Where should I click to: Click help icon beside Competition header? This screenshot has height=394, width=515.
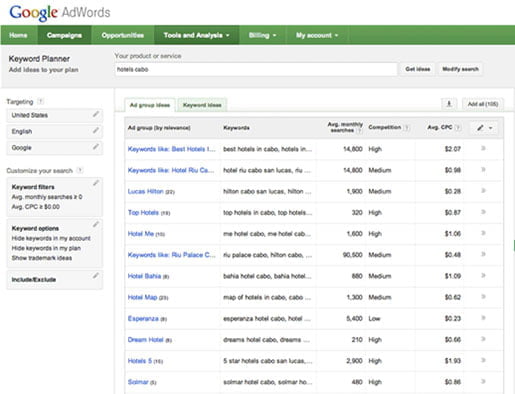[406, 127]
